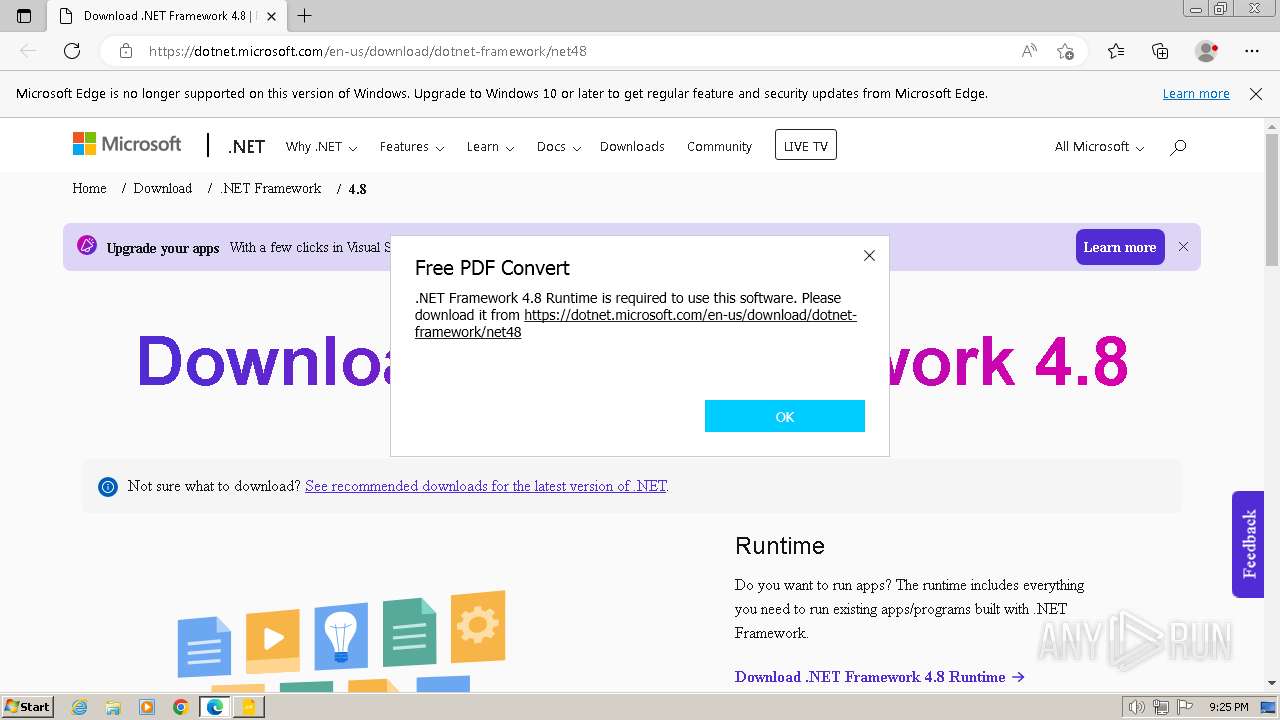Open File Explorer from taskbar
Screen dimensions: 1280x720
pos(113,707)
